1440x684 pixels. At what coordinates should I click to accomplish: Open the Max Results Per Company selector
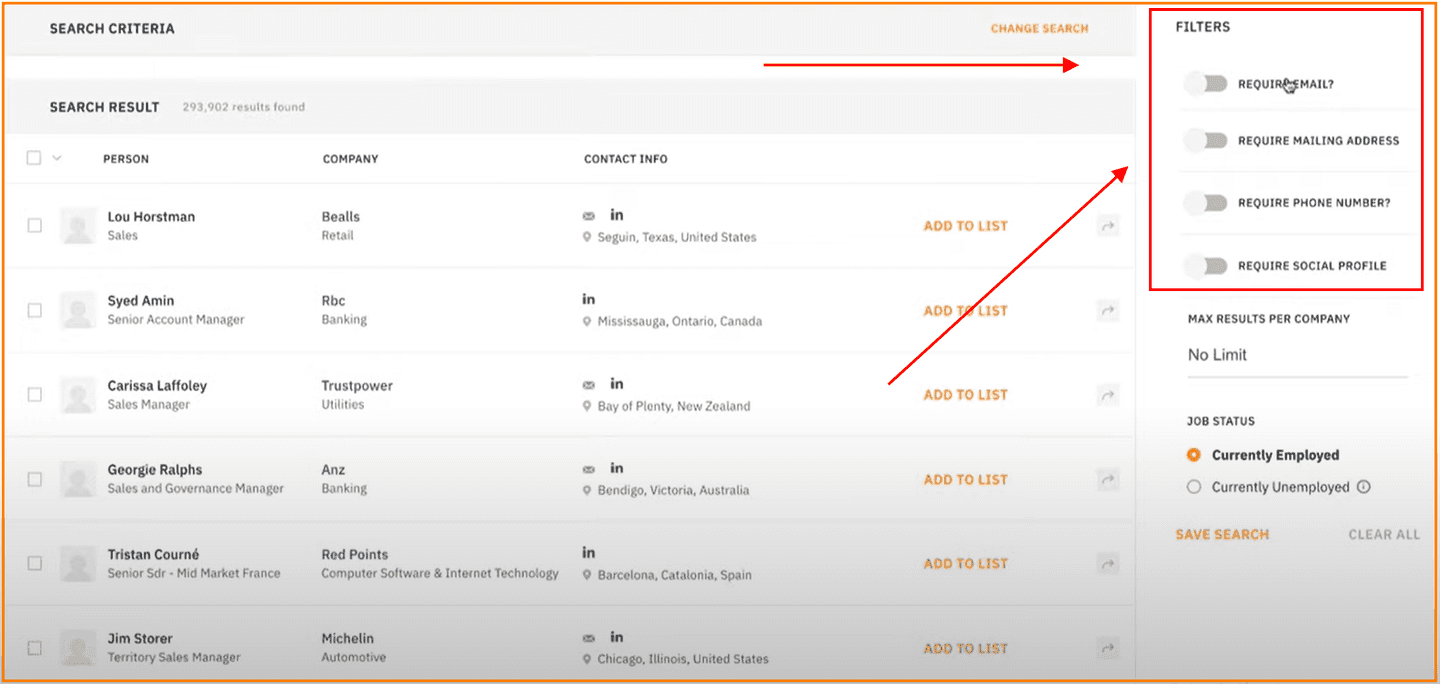pyautogui.click(x=1290, y=355)
